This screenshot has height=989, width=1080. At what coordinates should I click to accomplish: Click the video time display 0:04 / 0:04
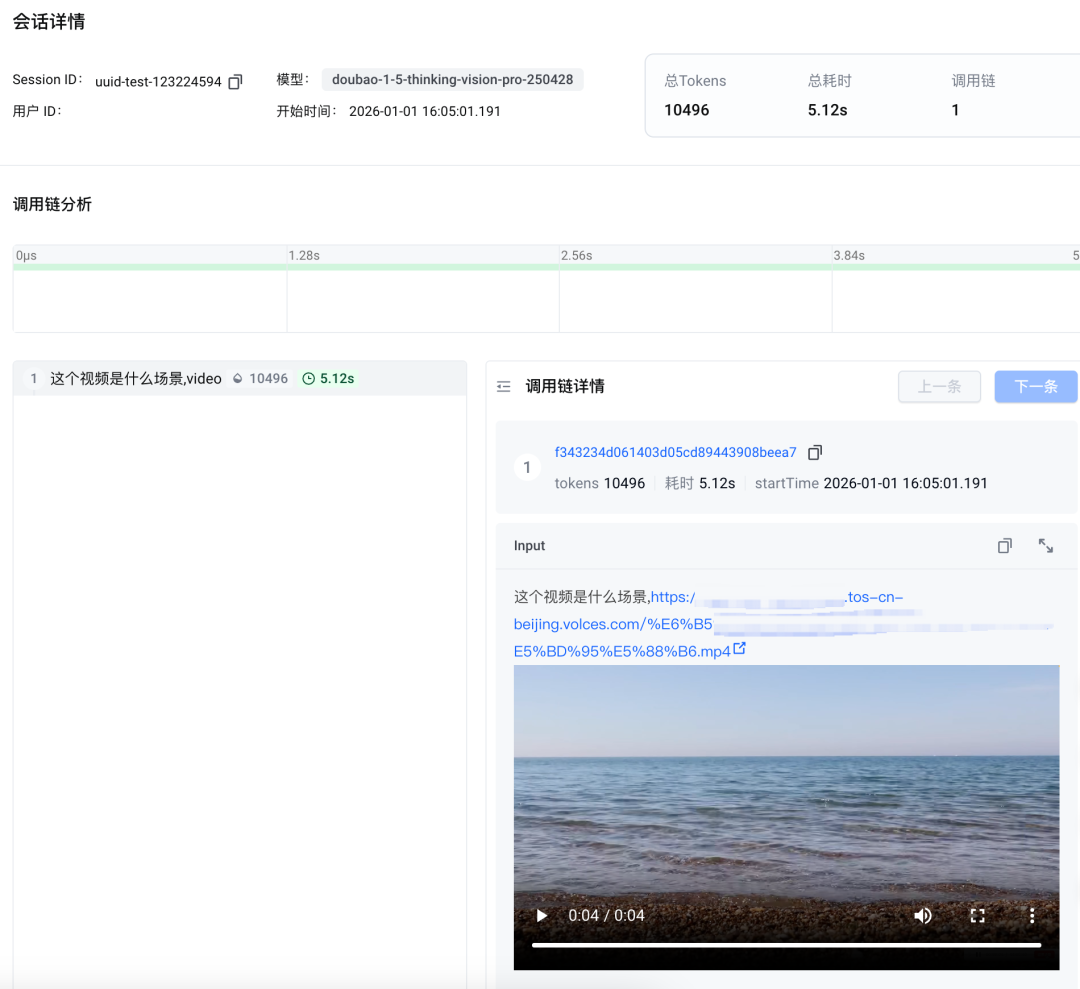click(x=606, y=915)
